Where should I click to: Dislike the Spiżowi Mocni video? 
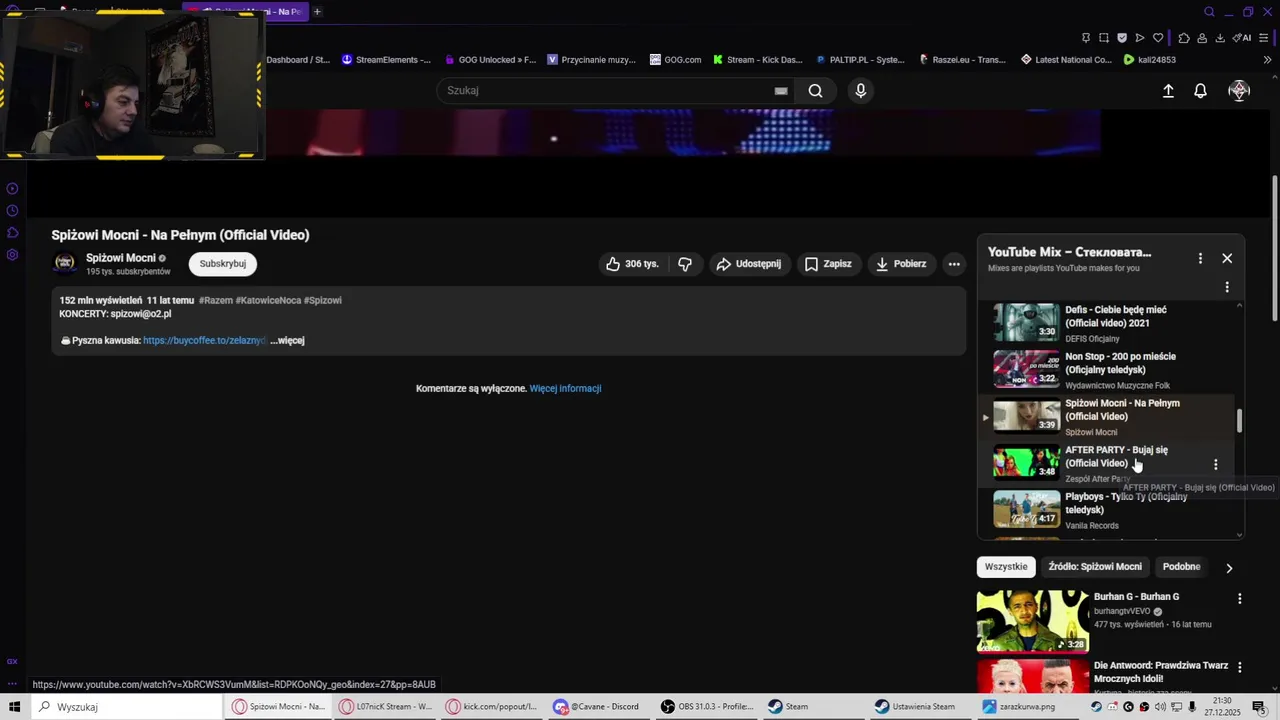coord(685,264)
